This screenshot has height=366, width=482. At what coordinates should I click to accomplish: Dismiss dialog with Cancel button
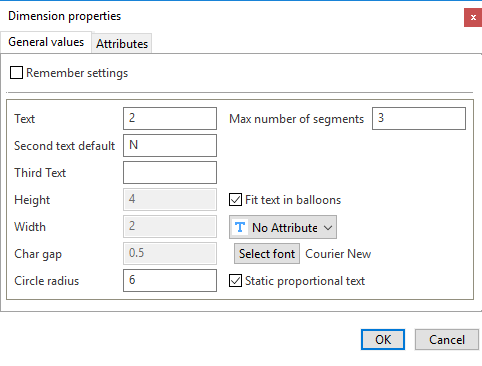click(x=447, y=340)
